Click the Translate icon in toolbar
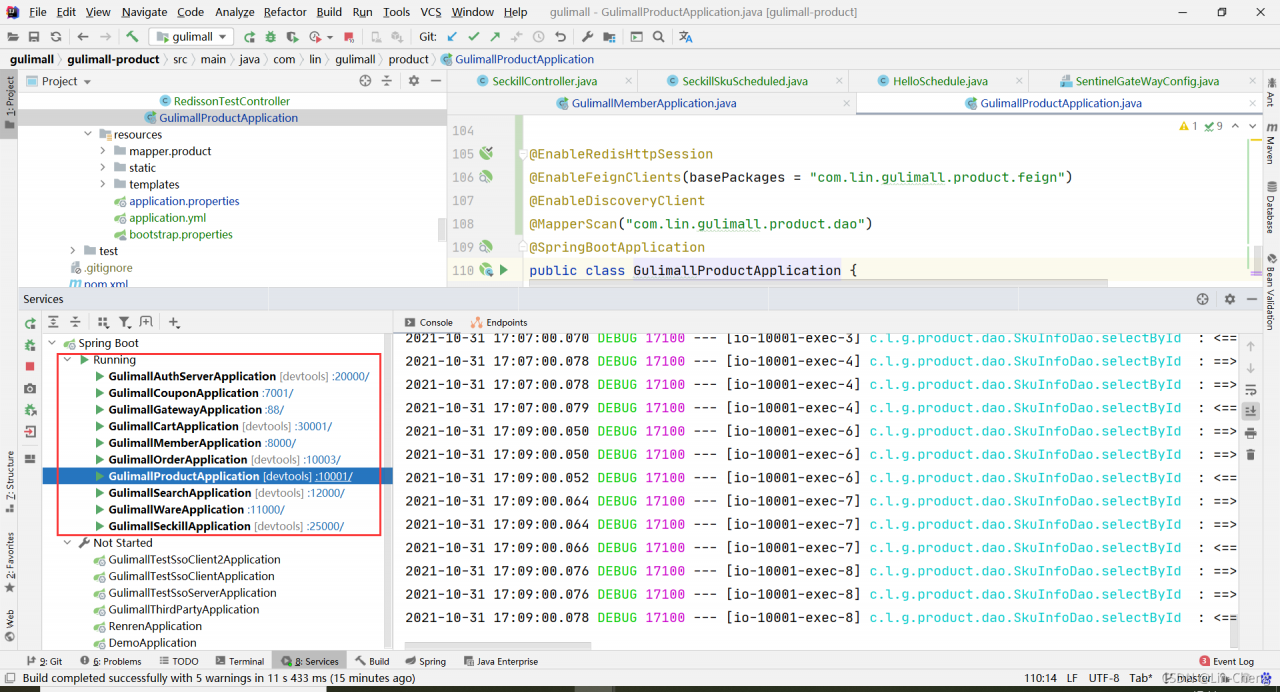This screenshot has width=1280, height=692. [686, 37]
